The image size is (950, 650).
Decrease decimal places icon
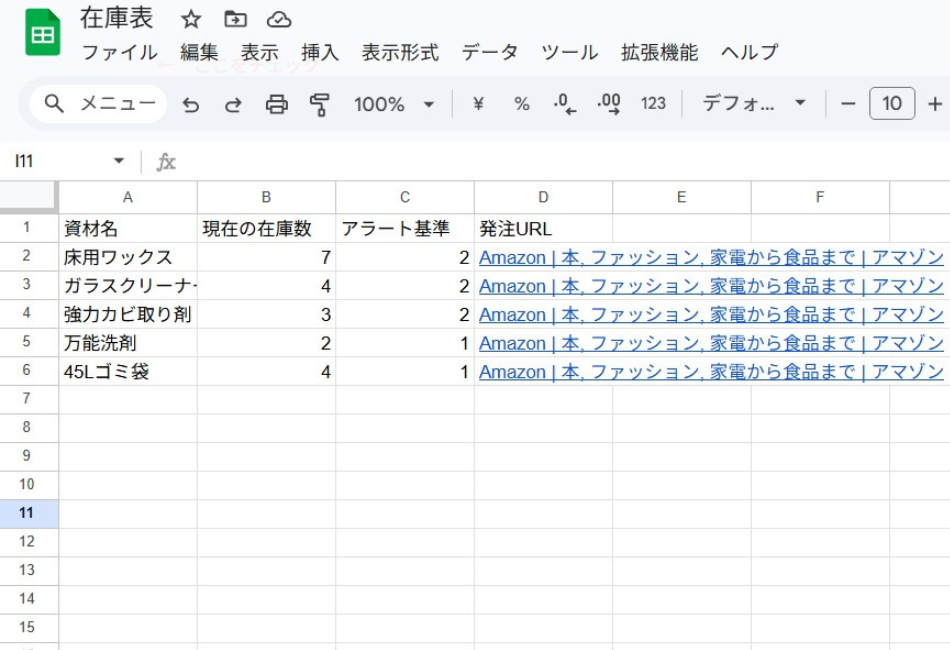pos(564,103)
